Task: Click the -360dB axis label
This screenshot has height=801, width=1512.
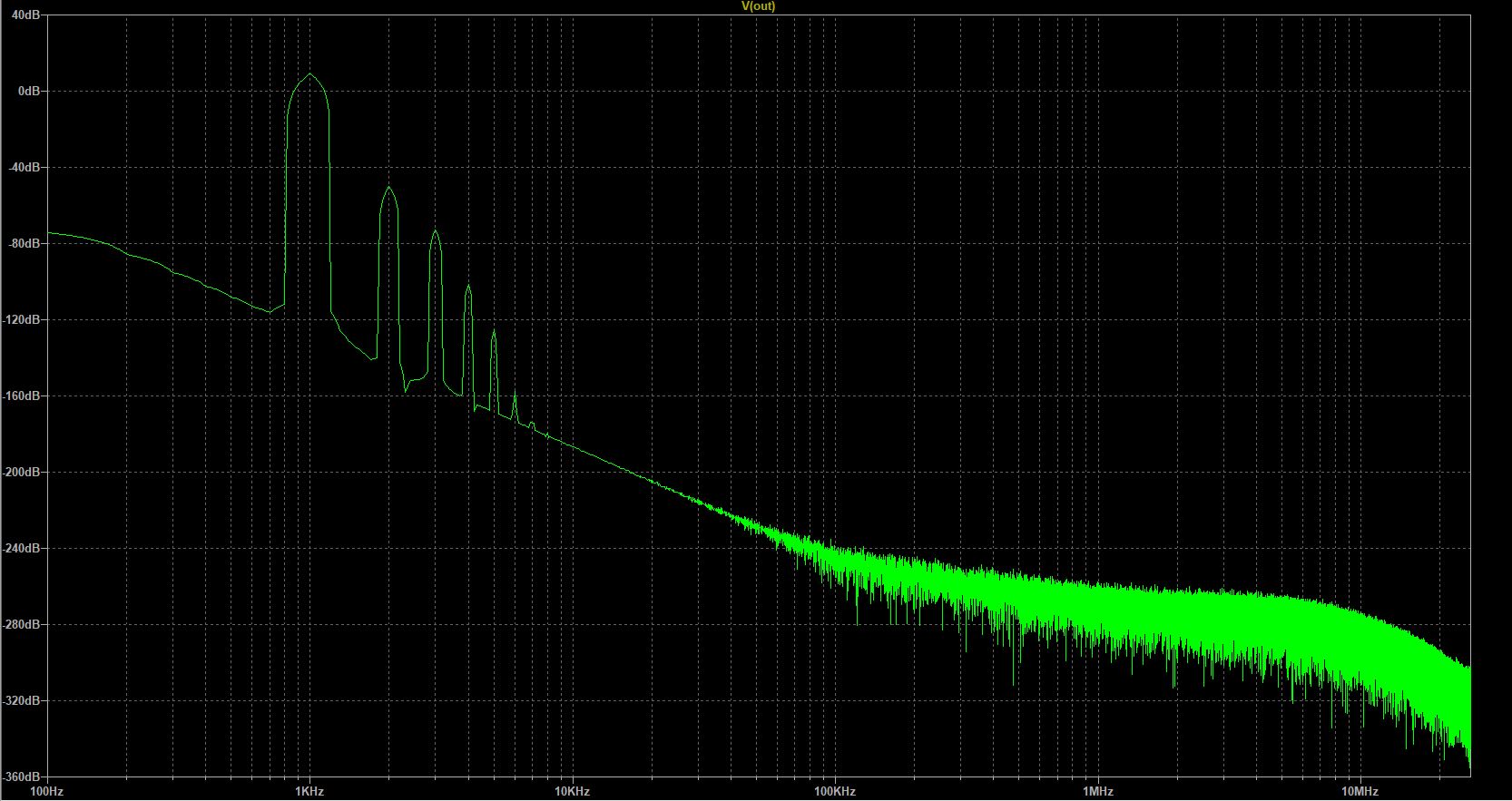Action: pyautogui.click(x=23, y=777)
